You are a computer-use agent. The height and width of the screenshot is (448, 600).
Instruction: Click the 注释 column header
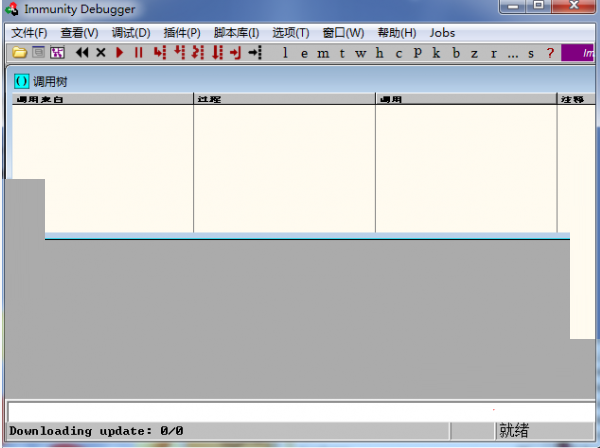[x=576, y=99]
